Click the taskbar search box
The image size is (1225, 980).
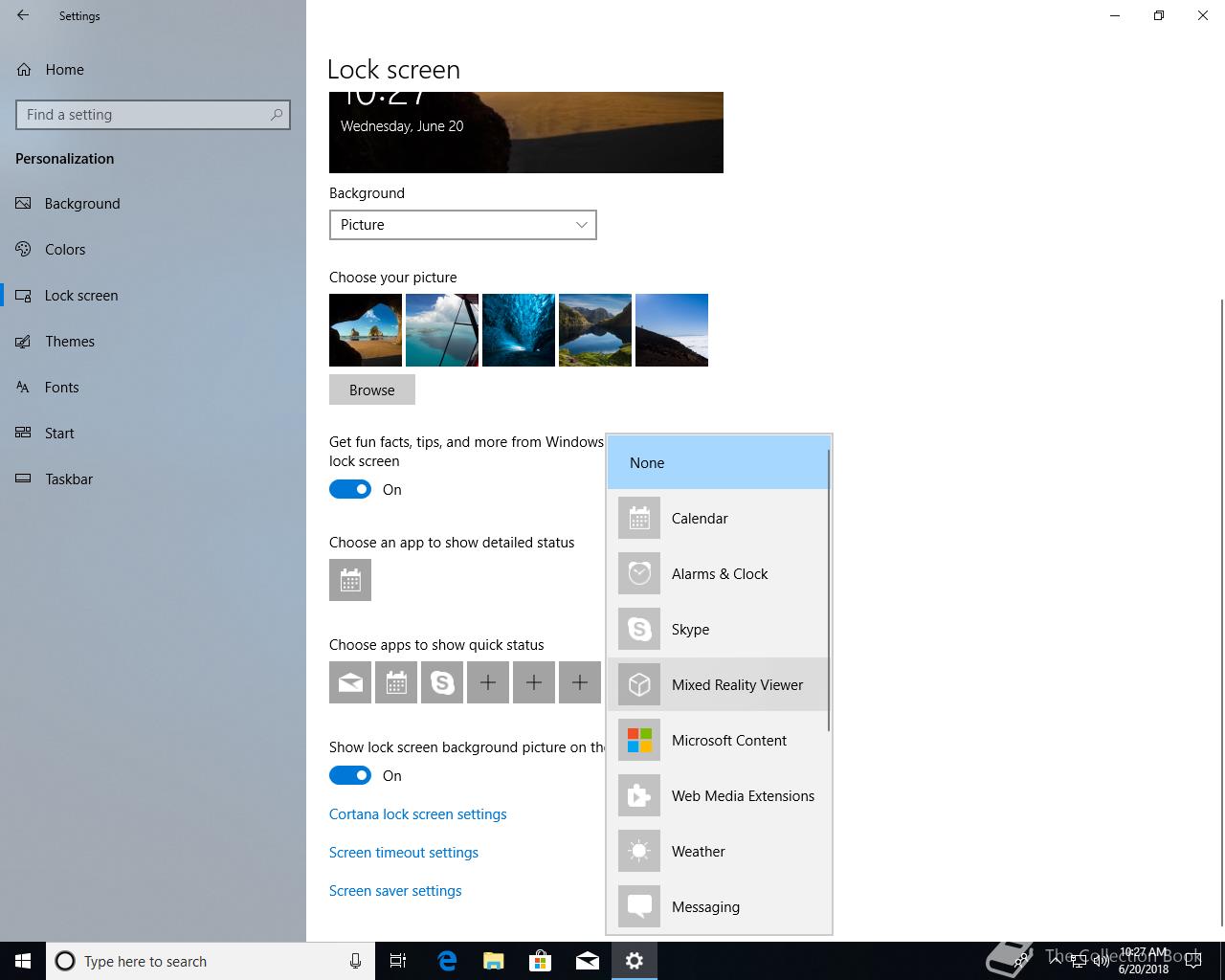[x=210, y=961]
